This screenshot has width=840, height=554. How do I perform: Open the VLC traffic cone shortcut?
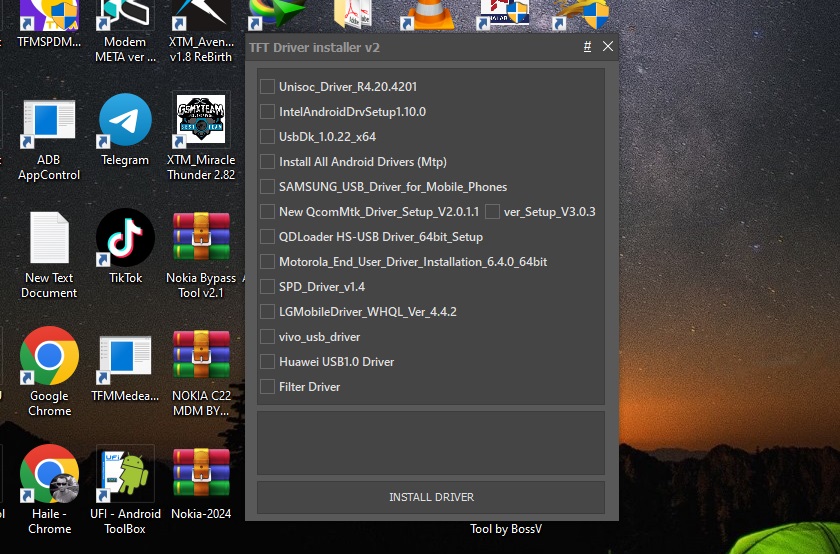[430, 14]
